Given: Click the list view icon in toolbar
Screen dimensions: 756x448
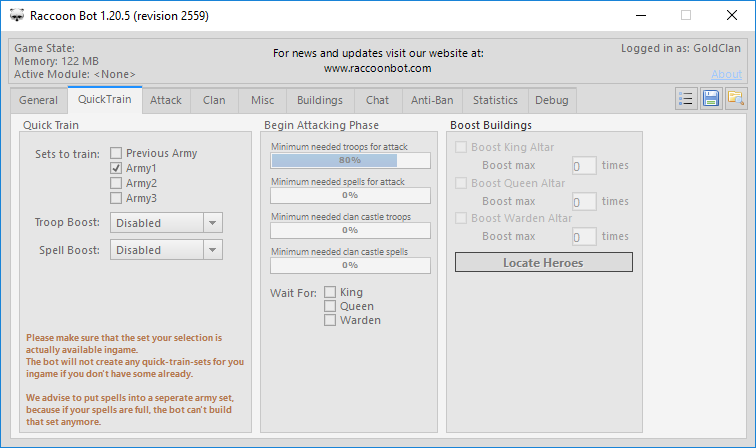Looking at the screenshot, I should [686, 99].
